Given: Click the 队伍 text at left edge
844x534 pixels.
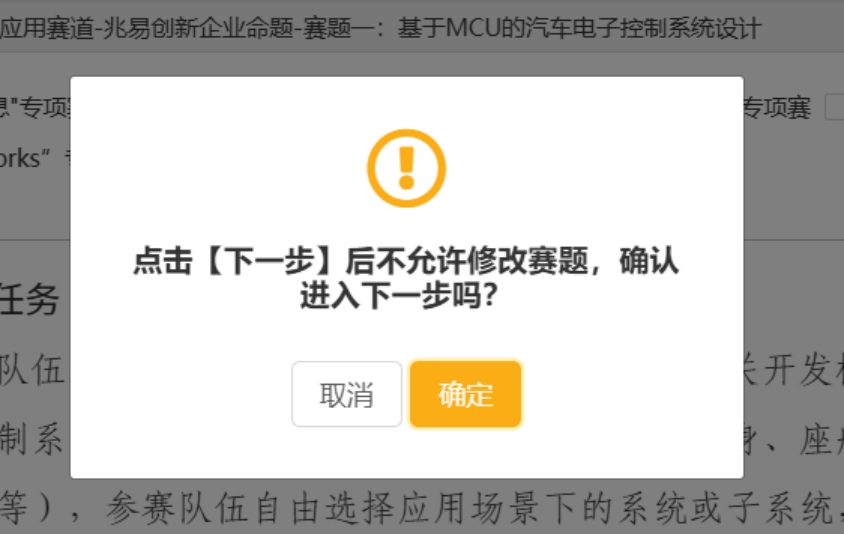Looking at the screenshot, I should (x=32, y=370).
